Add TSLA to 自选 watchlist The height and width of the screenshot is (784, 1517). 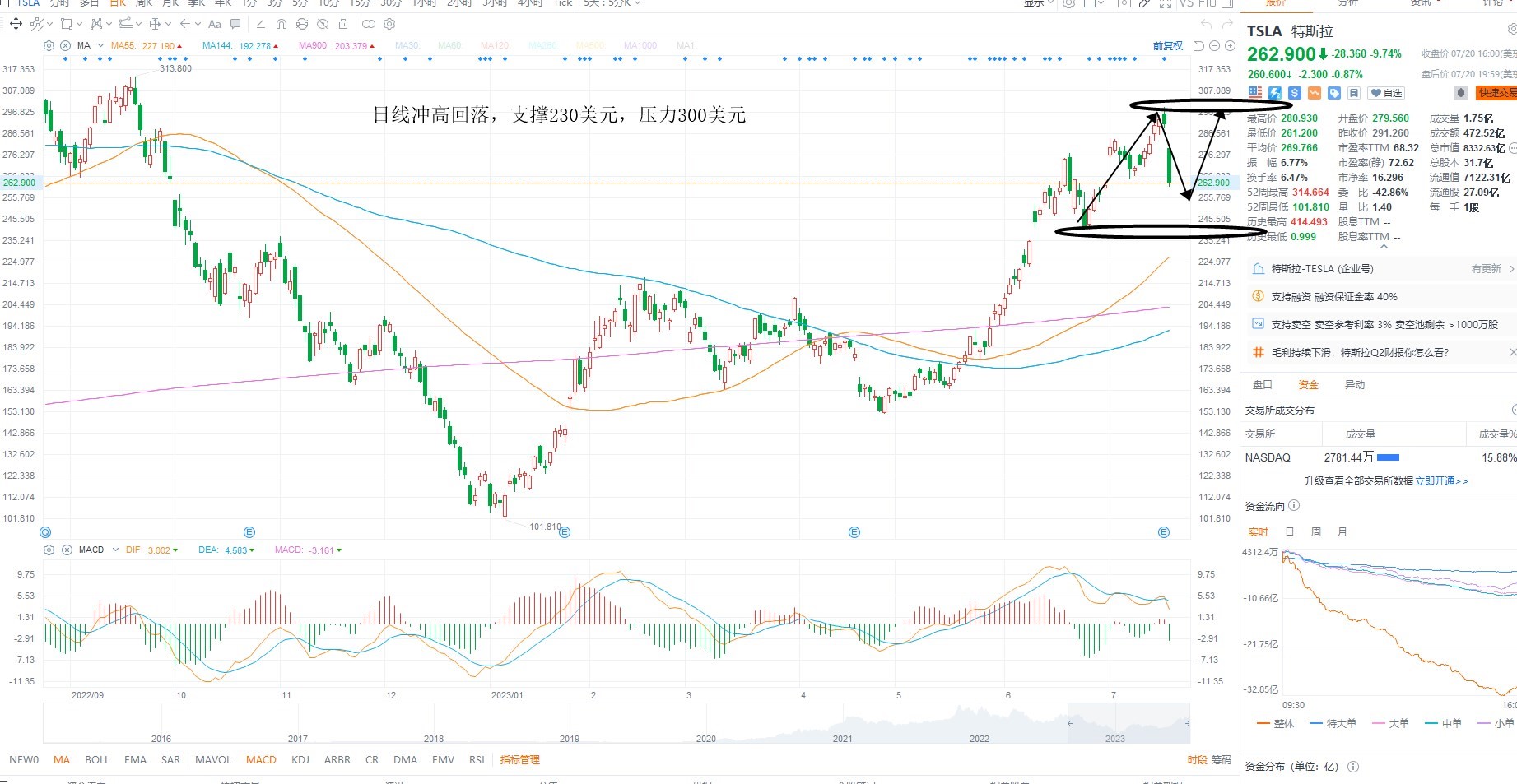(x=1386, y=93)
